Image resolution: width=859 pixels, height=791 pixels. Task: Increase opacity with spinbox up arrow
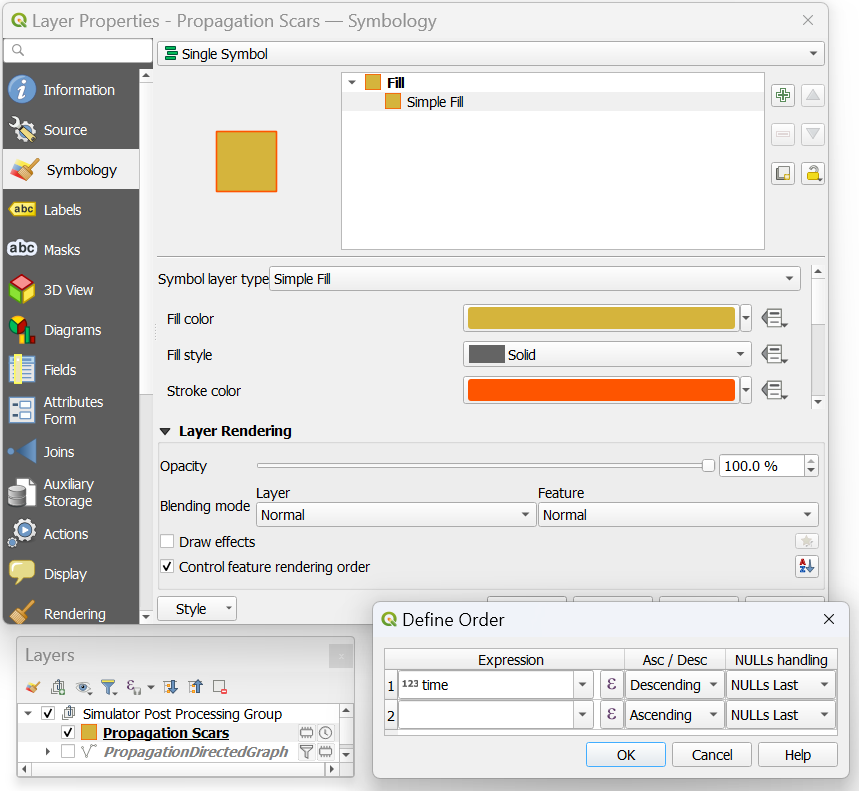811,461
